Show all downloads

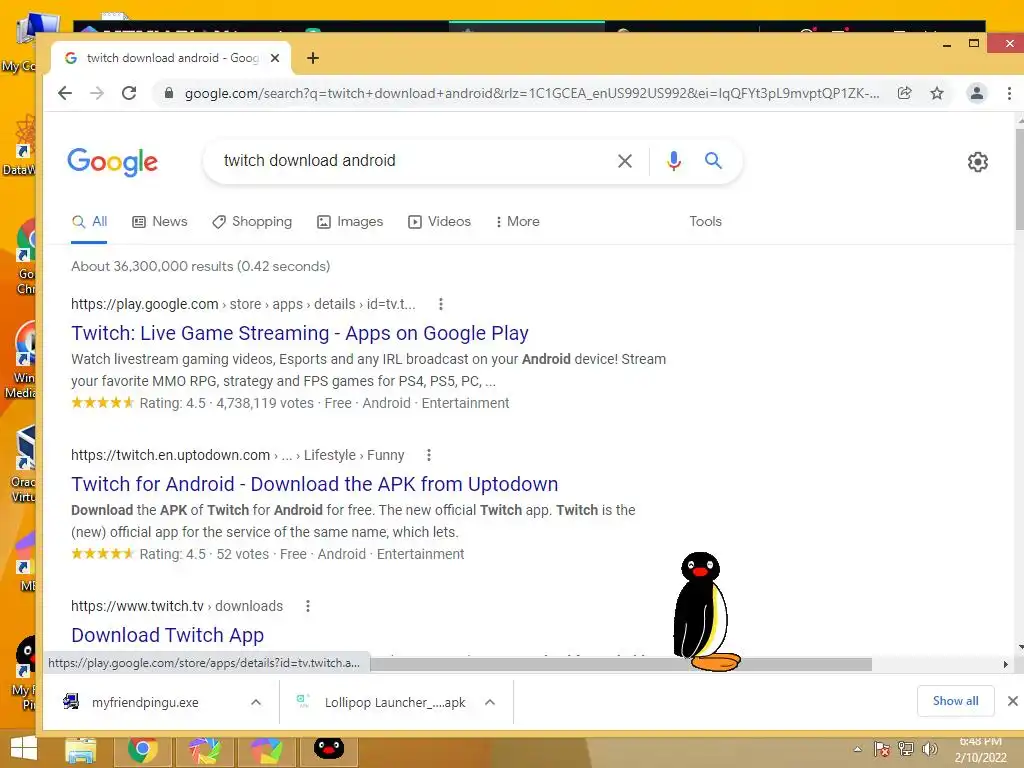click(955, 701)
